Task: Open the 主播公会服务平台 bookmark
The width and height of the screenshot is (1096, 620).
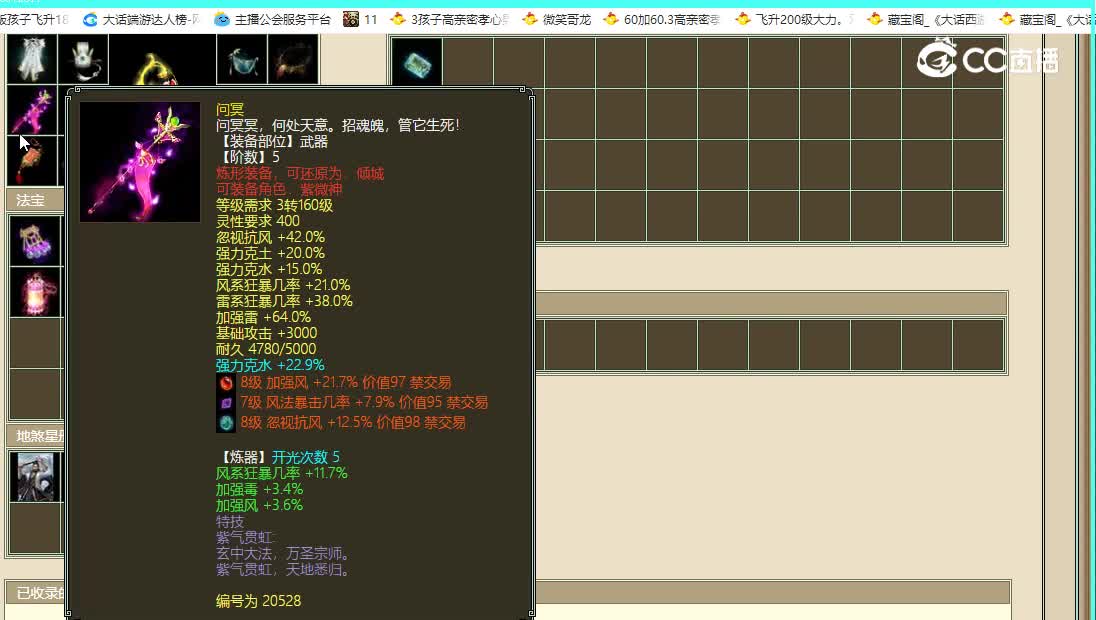Action: [x=273, y=20]
